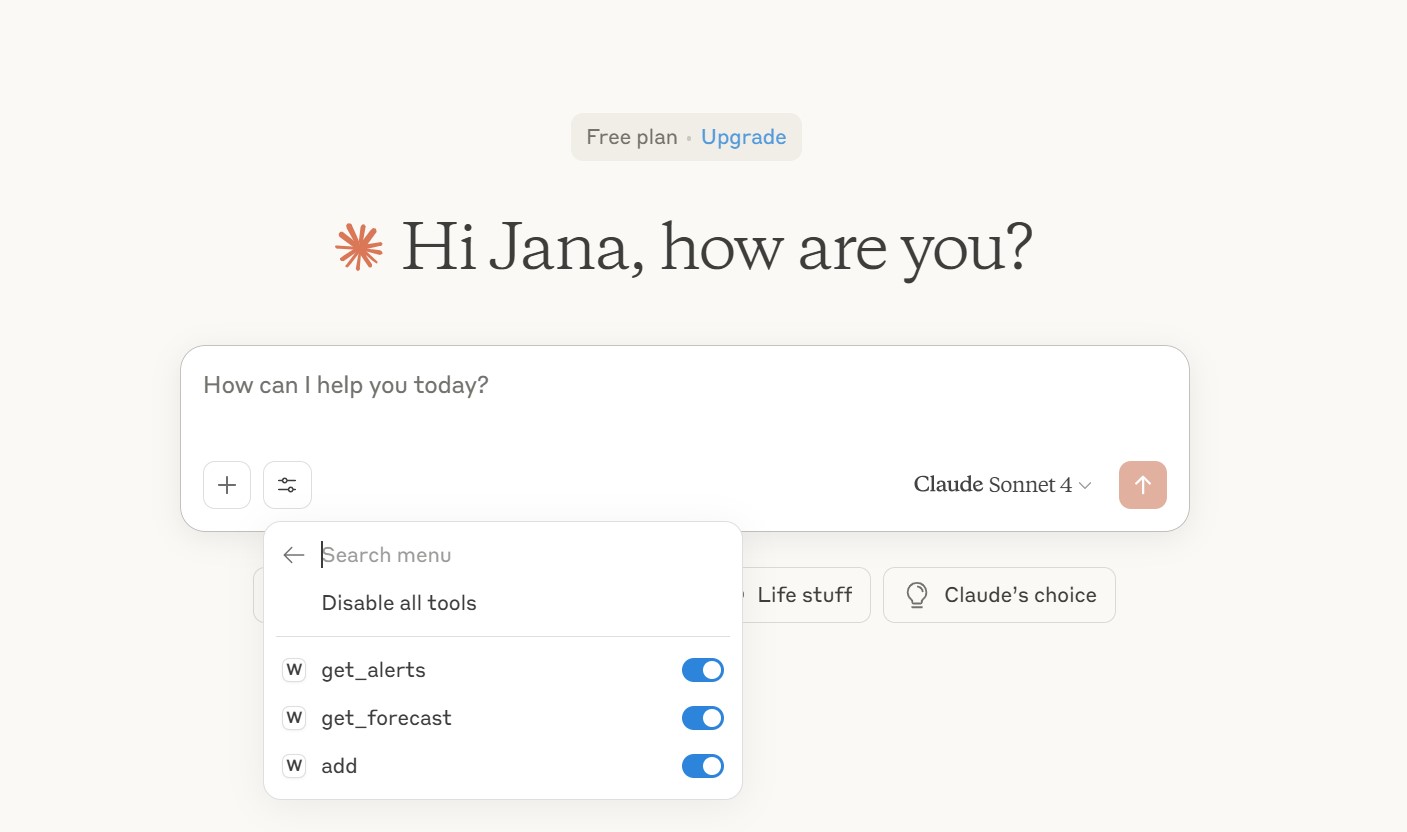Click the lightbulb icon in Claude's choice

pyautogui.click(x=916, y=595)
